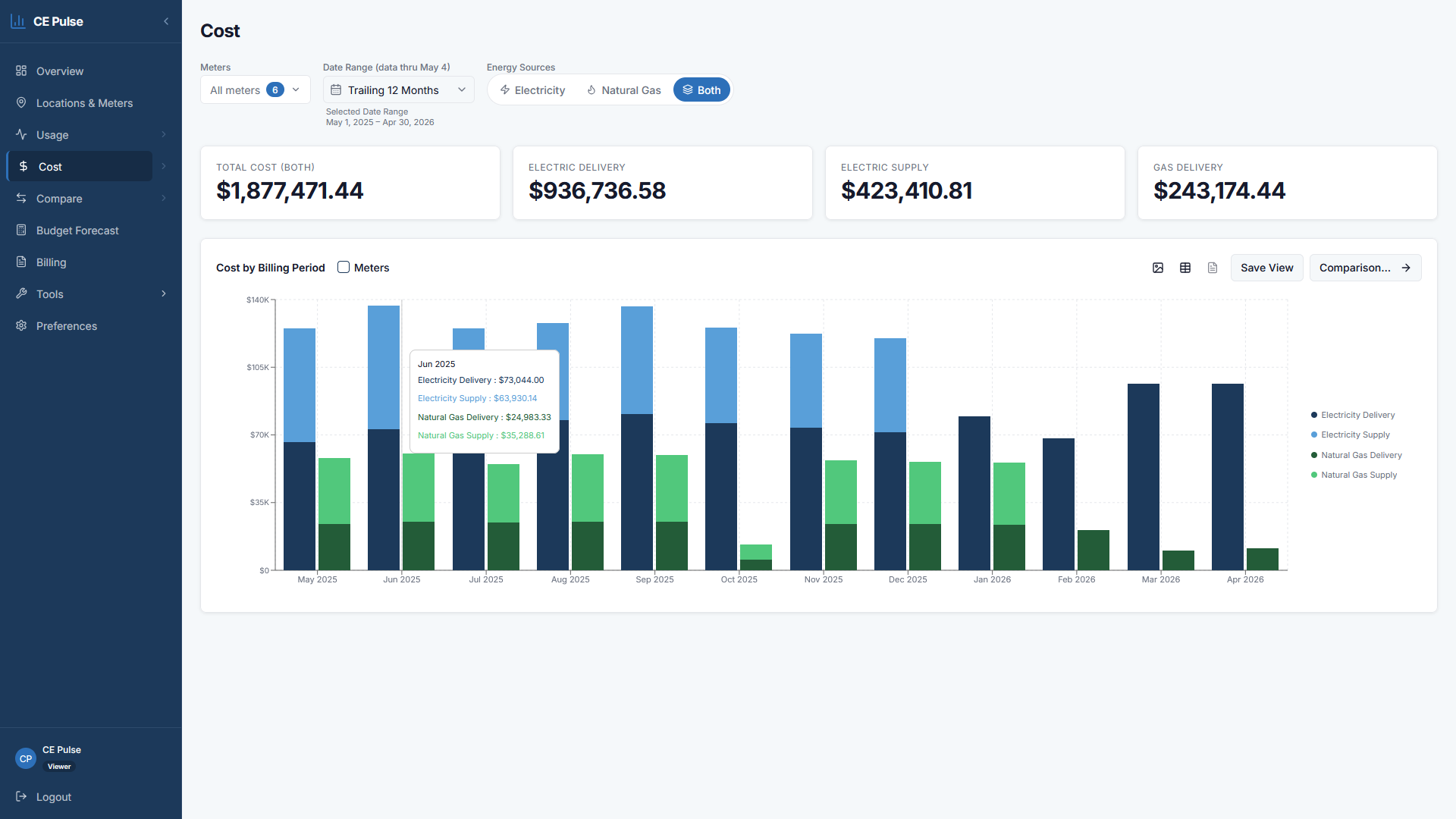Open the All meters dropdown

pyautogui.click(x=256, y=90)
